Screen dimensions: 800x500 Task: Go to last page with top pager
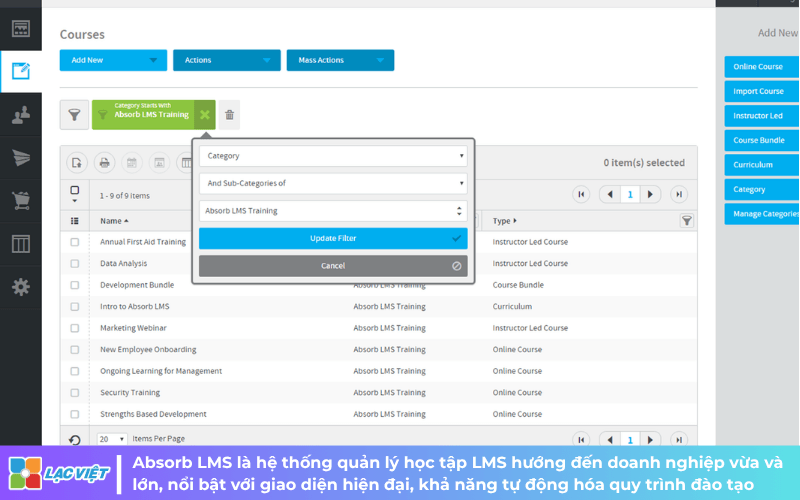679,194
